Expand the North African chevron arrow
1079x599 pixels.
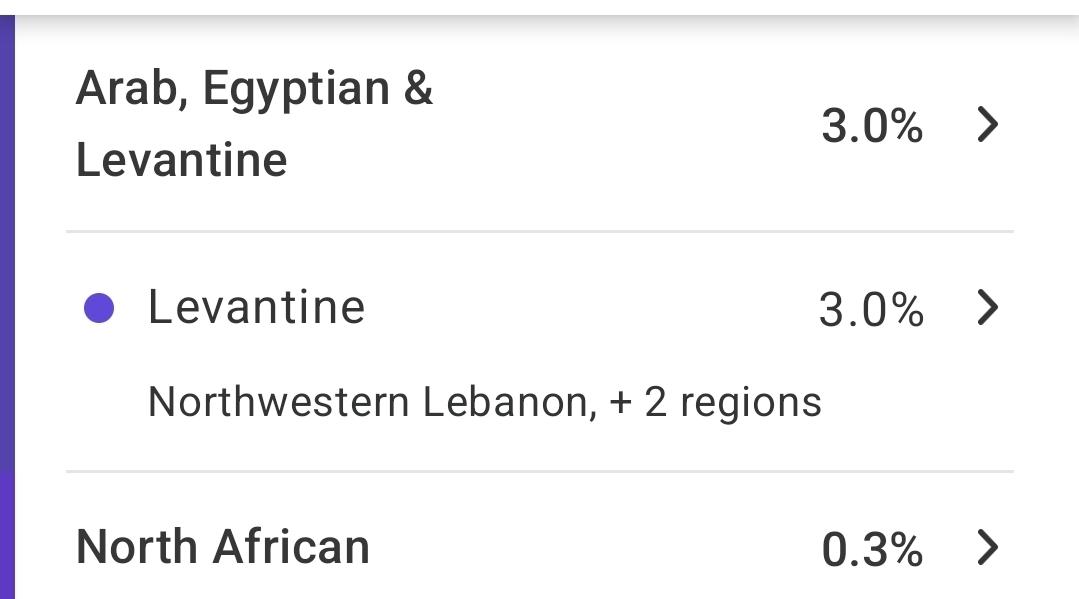click(x=987, y=547)
